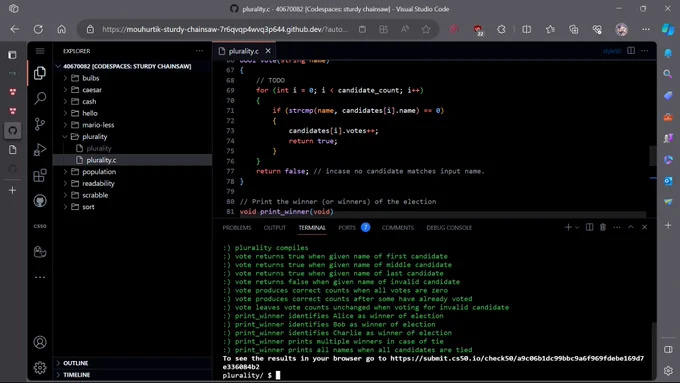Expand the population folder

132,172
